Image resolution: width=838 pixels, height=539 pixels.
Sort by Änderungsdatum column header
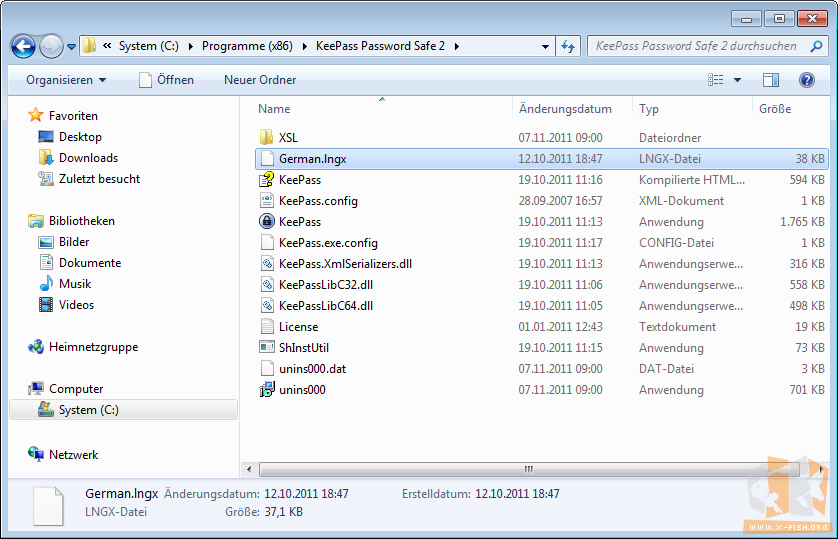(x=565, y=109)
